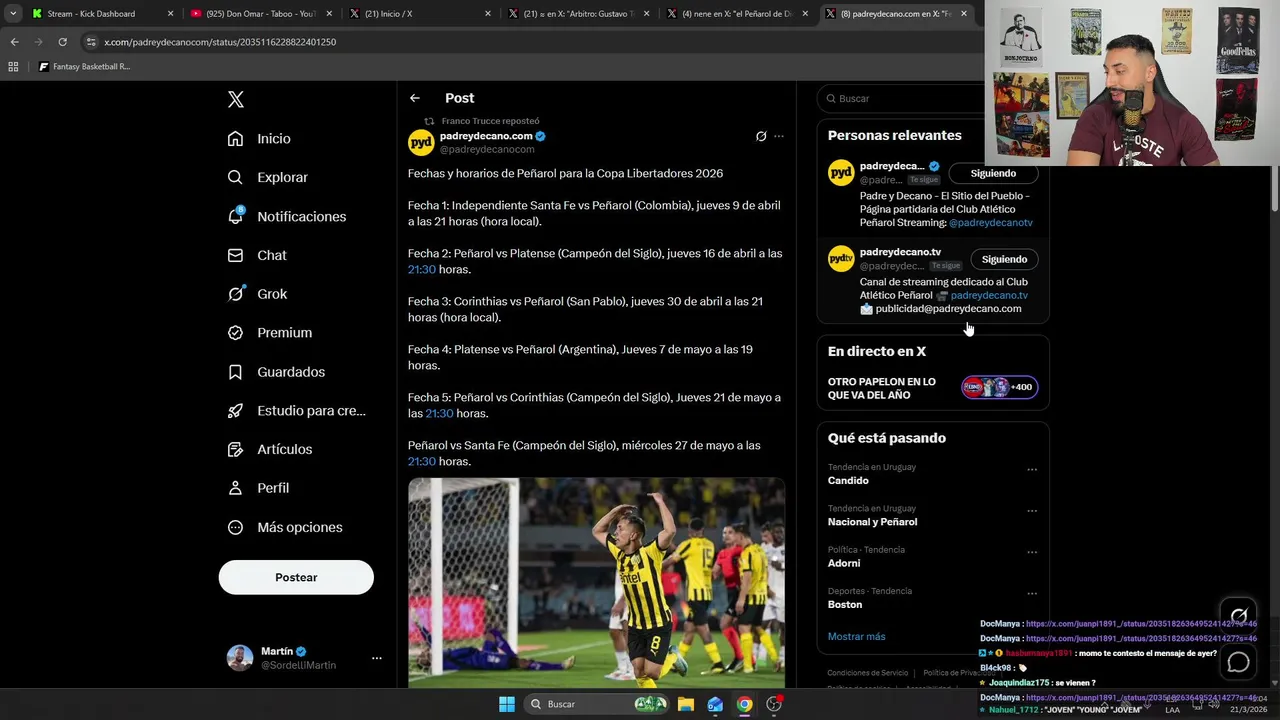Open the Premium badge icon
The height and width of the screenshot is (720, 1280).
coord(235,333)
